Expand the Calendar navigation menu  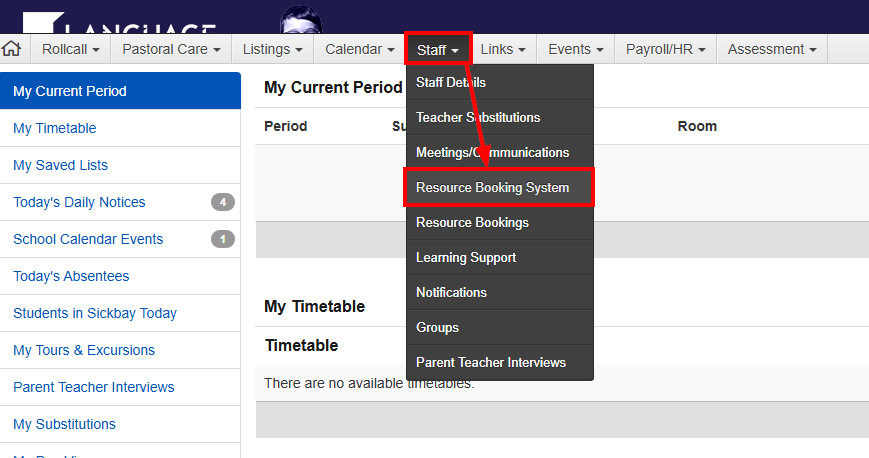359,49
